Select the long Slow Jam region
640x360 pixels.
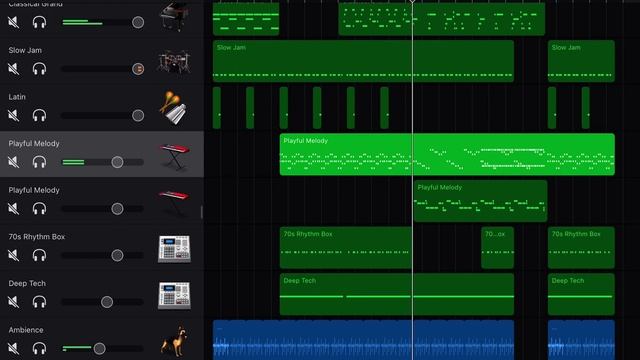363,61
